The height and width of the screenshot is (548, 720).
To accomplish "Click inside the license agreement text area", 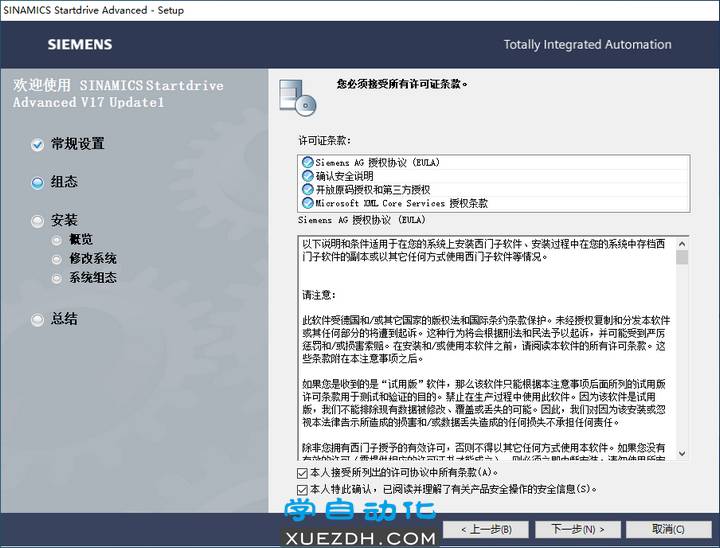I will pyautogui.click(x=488, y=348).
